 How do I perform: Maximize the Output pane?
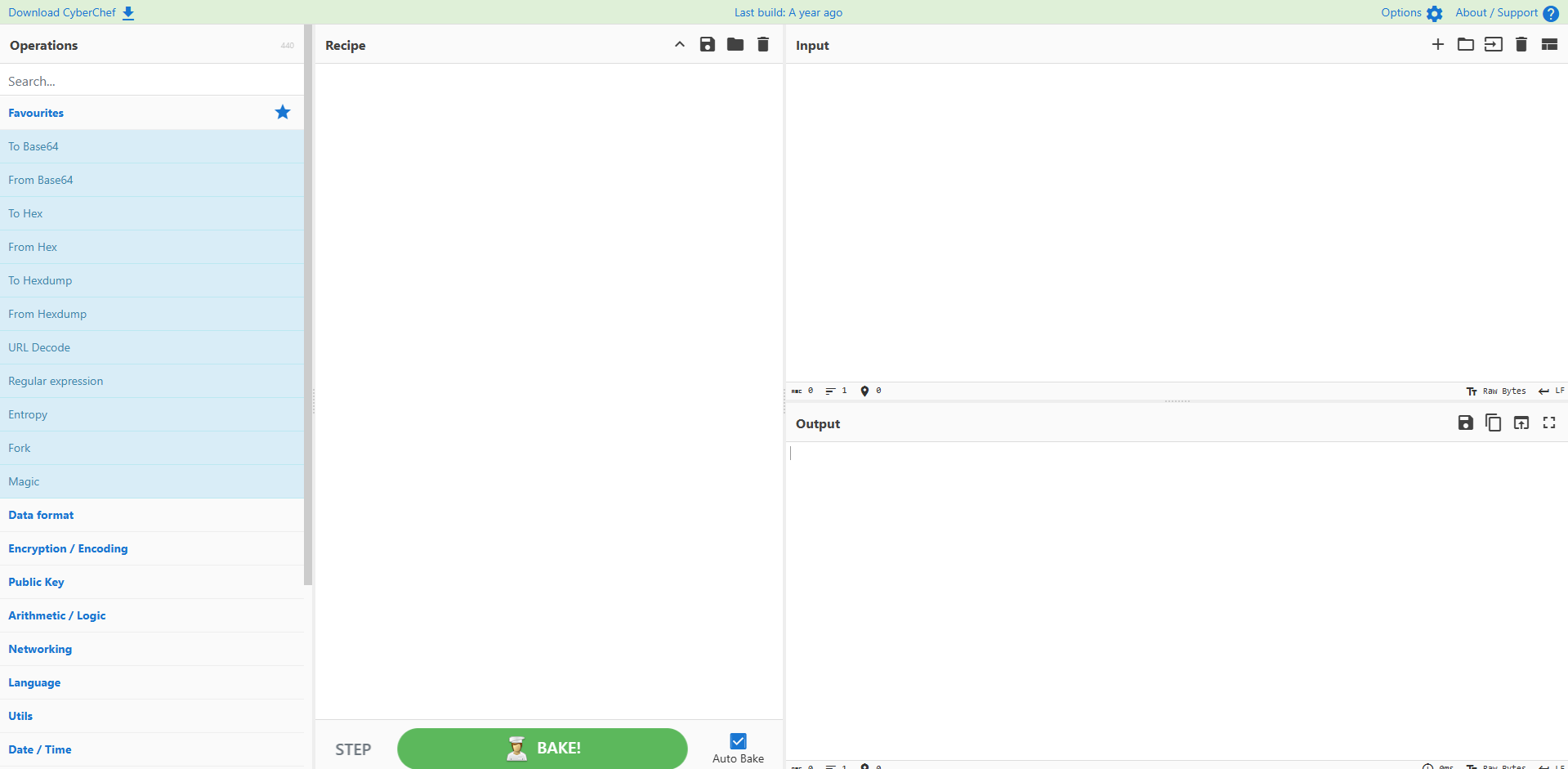click(x=1548, y=423)
